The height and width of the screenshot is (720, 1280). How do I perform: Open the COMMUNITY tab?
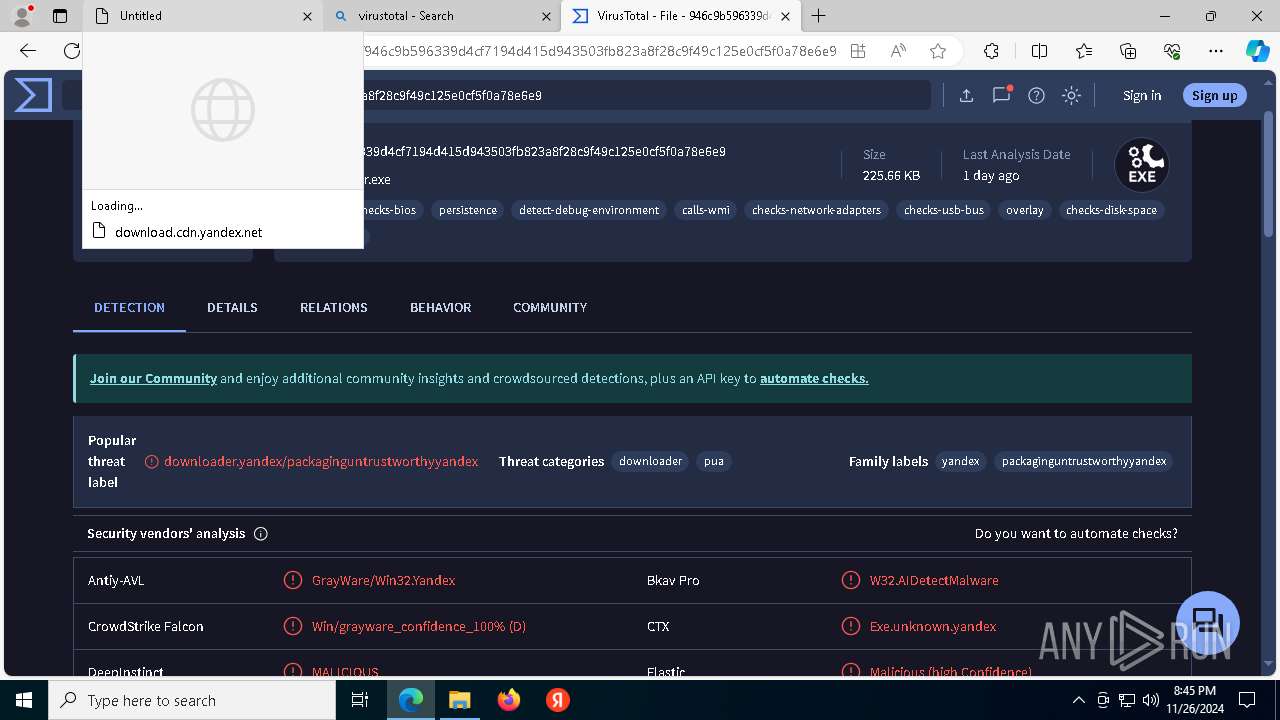[550, 307]
